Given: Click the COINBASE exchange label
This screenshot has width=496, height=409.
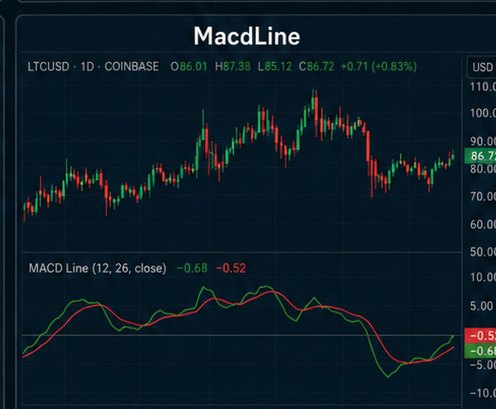Looking at the screenshot, I should [132, 66].
